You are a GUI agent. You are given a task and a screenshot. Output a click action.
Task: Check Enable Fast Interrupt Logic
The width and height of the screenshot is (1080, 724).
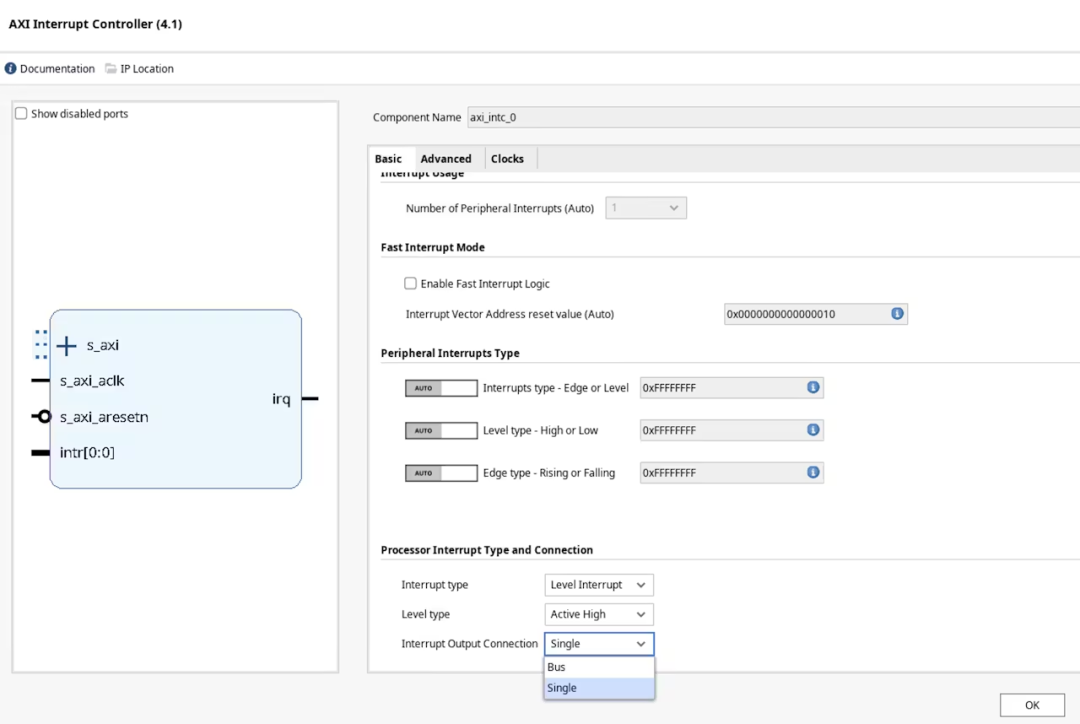pyautogui.click(x=411, y=284)
